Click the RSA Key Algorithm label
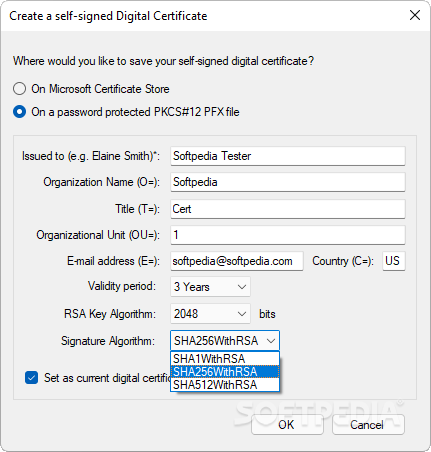The height and width of the screenshot is (452, 431). tap(110, 314)
